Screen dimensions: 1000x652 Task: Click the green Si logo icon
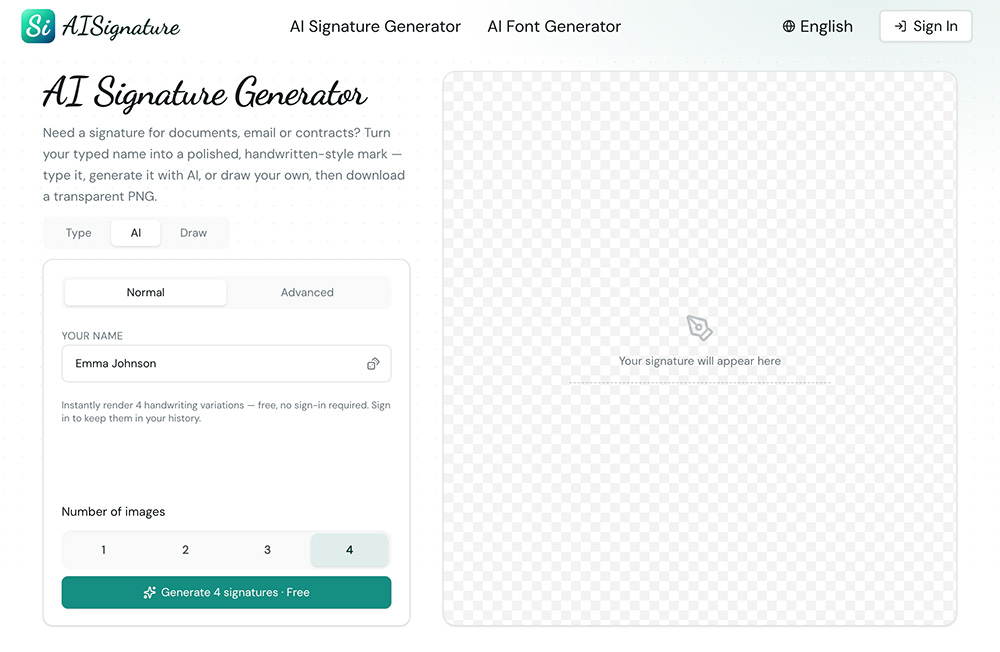(x=38, y=26)
